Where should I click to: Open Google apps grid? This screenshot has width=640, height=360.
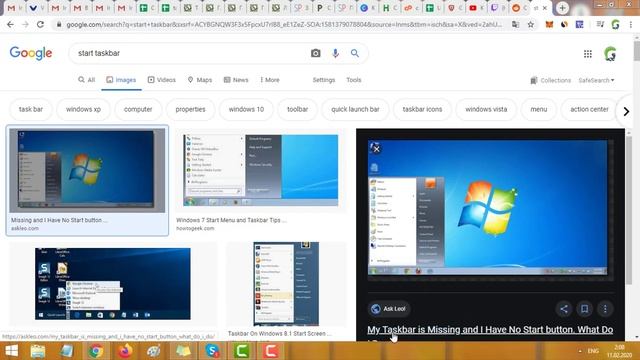588,53
